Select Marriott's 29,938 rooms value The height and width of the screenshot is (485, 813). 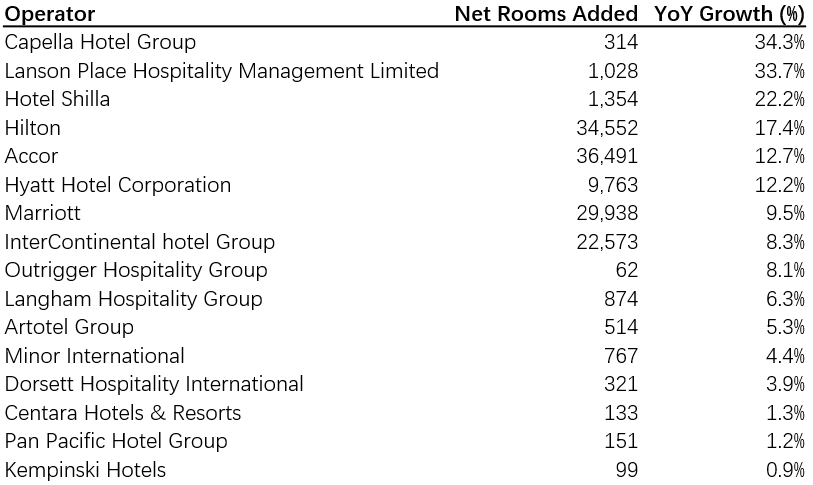[607, 213]
